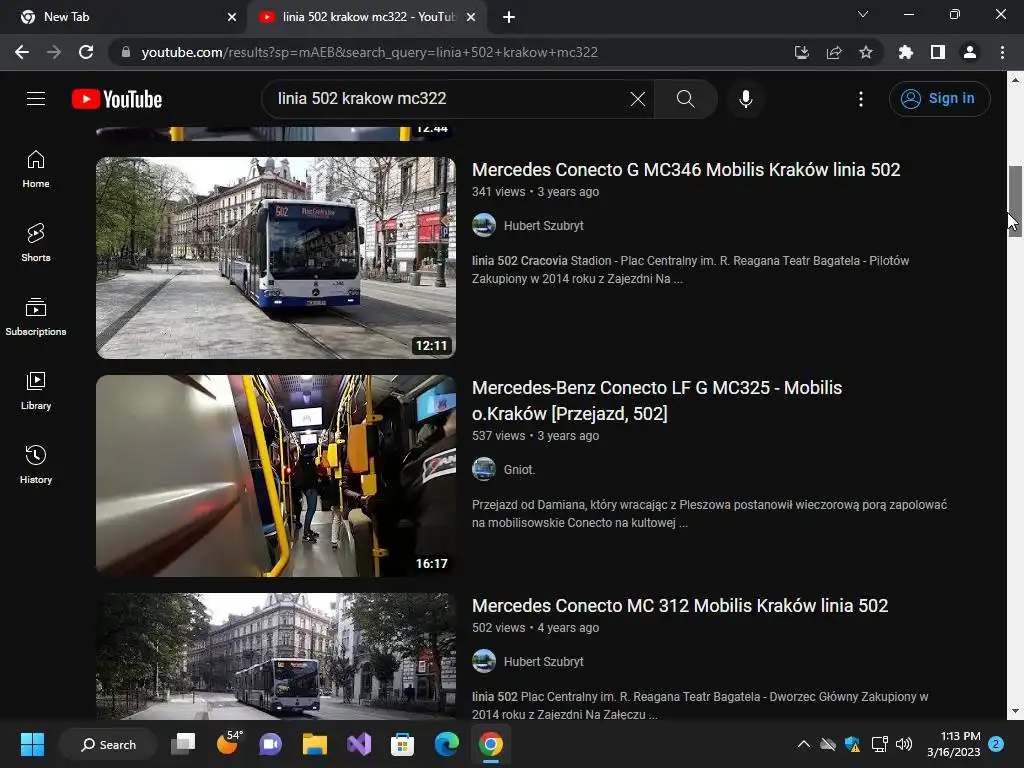Click the browser address bar URL

[370, 52]
